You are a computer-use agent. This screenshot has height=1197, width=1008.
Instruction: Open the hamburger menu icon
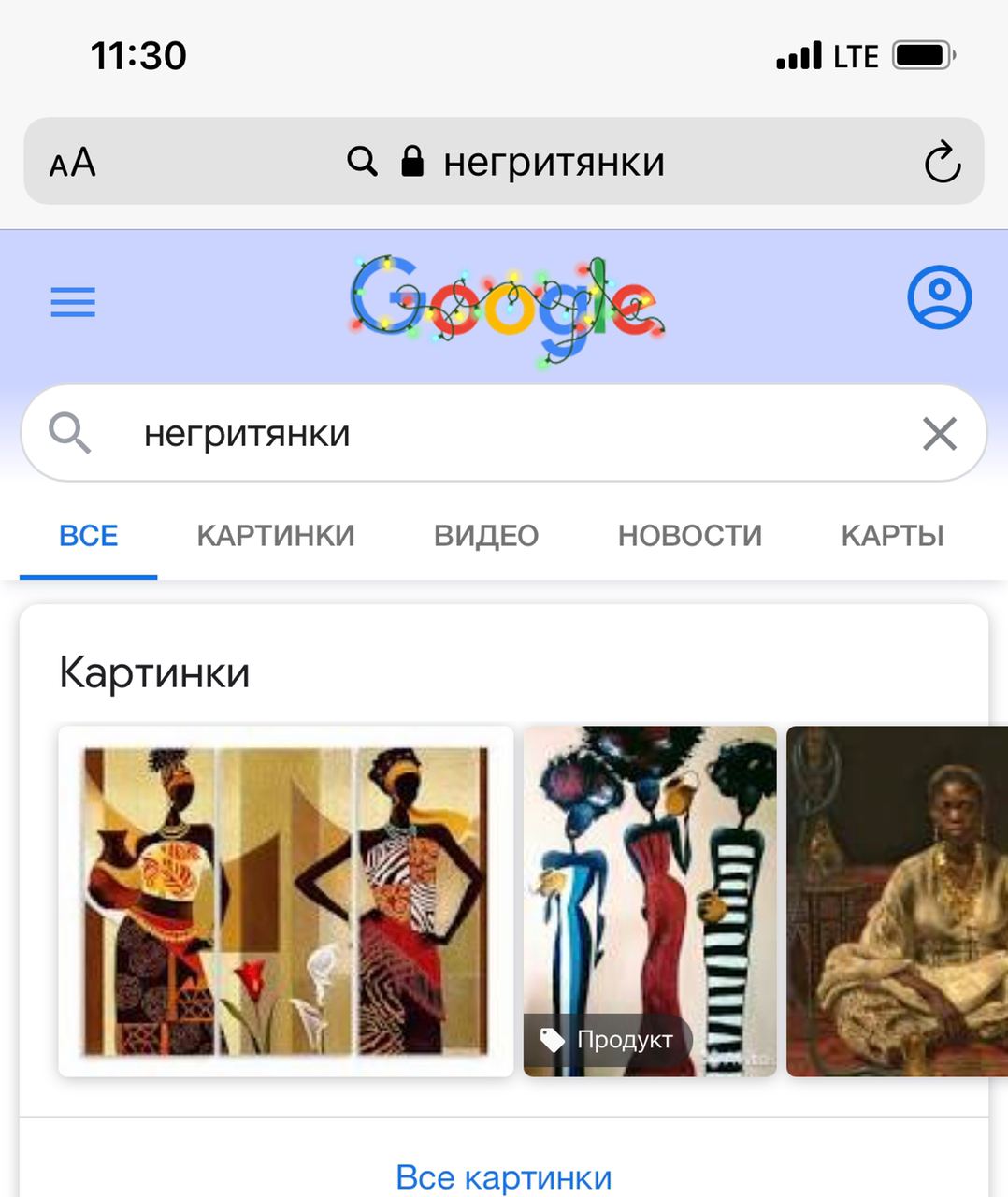click(x=73, y=302)
